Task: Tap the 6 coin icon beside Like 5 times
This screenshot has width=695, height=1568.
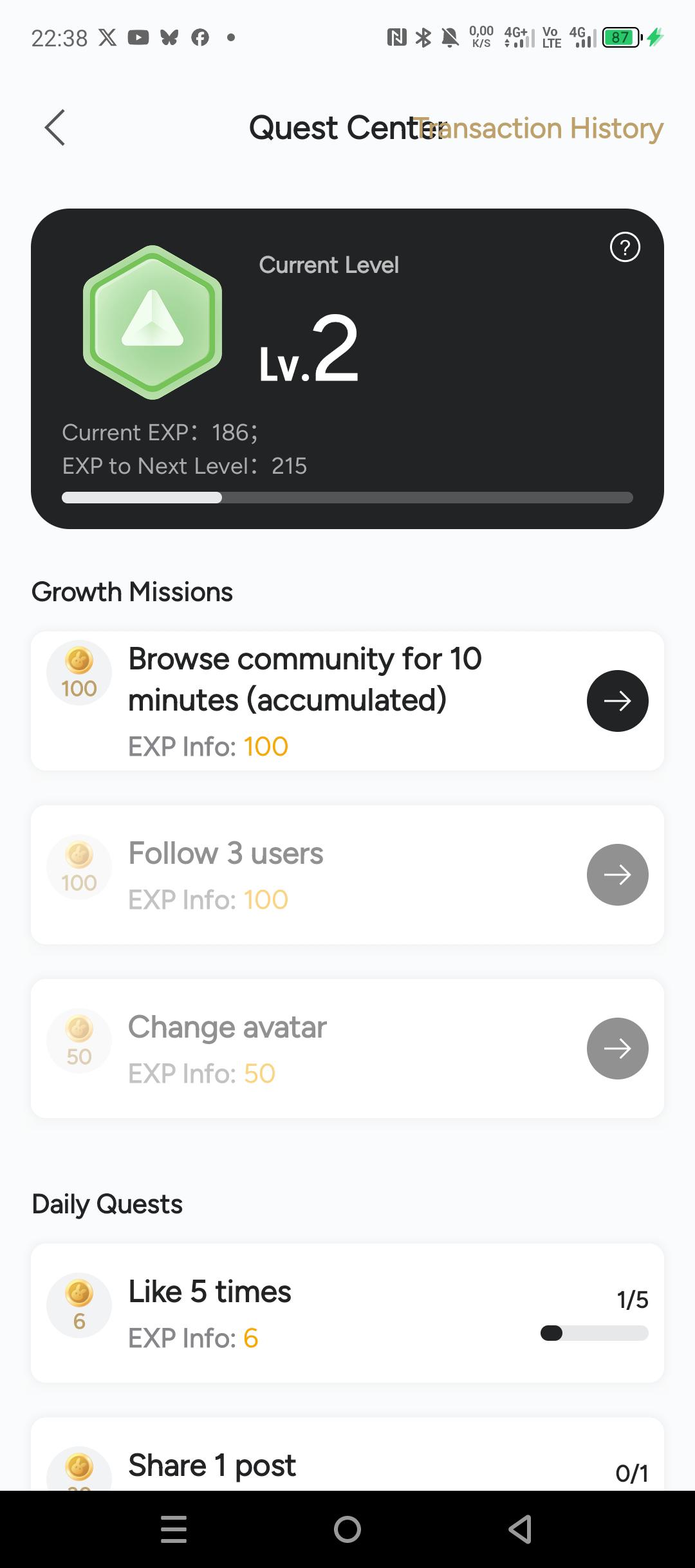Action: pyautogui.click(x=79, y=1305)
